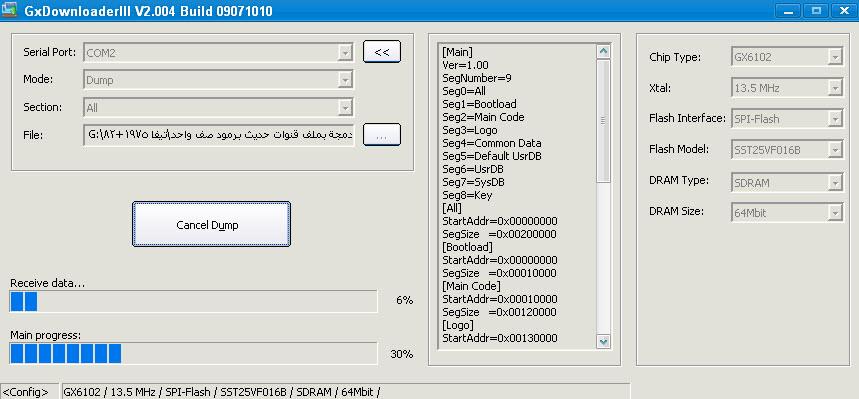Click the "Receive data..." label
859x399 pixels.
pos(48,283)
